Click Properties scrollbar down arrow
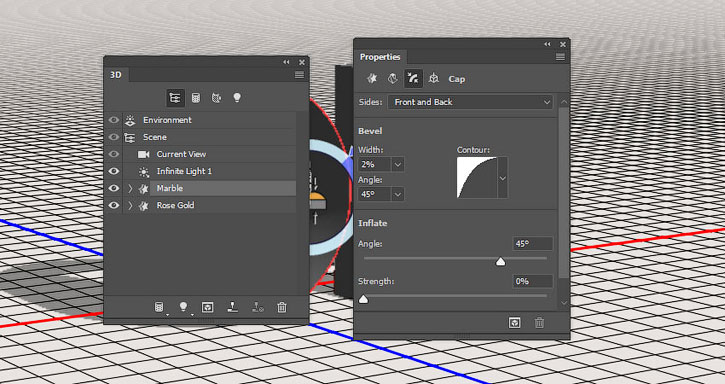The width and height of the screenshot is (725, 384). point(563,303)
